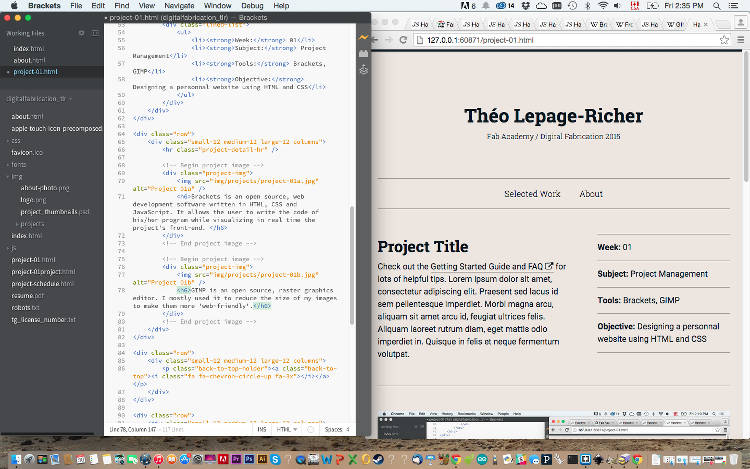Click the split view icon in Working Files
The height and width of the screenshot is (469, 750).
(96, 33)
